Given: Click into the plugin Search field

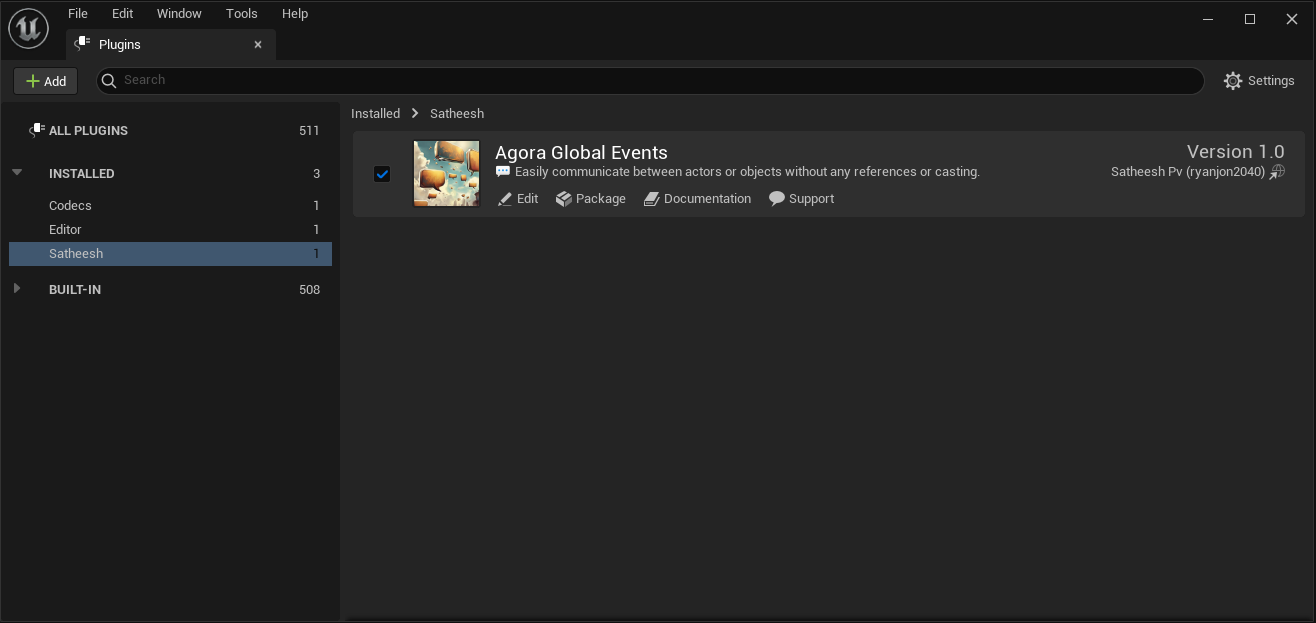Looking at the screenshot, I should coord(650,81).
